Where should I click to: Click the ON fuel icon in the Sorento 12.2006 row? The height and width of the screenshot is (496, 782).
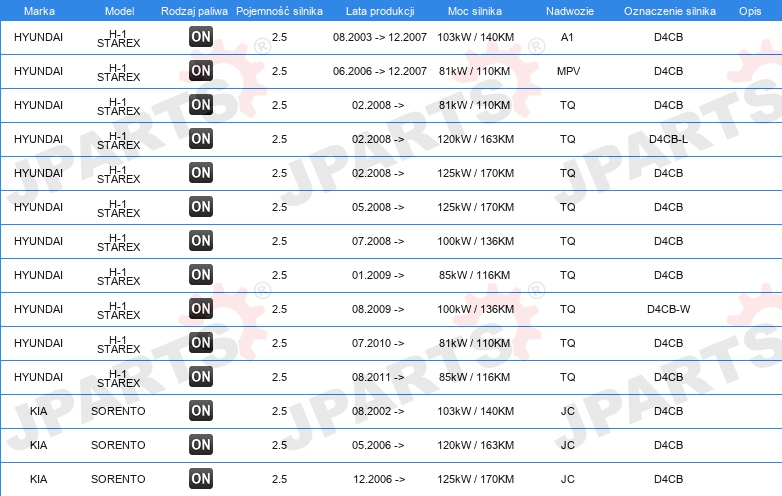(201, 479)
